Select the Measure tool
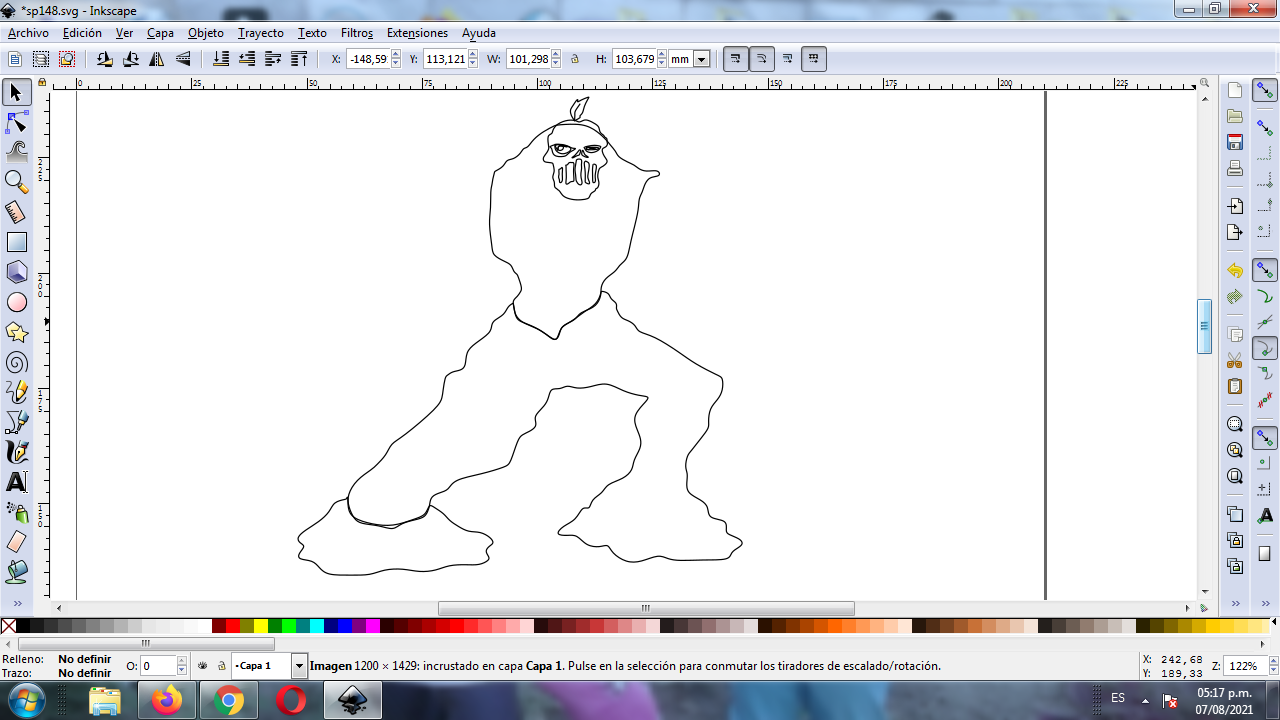The height and width of the screenshot is (720, 1280). pyautogui.click(x=16, y=212)
